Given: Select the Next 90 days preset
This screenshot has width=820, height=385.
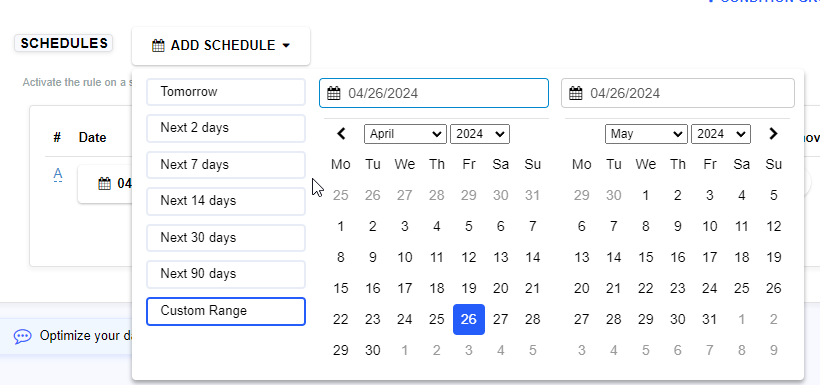Looking at the screenshot, I should coord(226,274).
